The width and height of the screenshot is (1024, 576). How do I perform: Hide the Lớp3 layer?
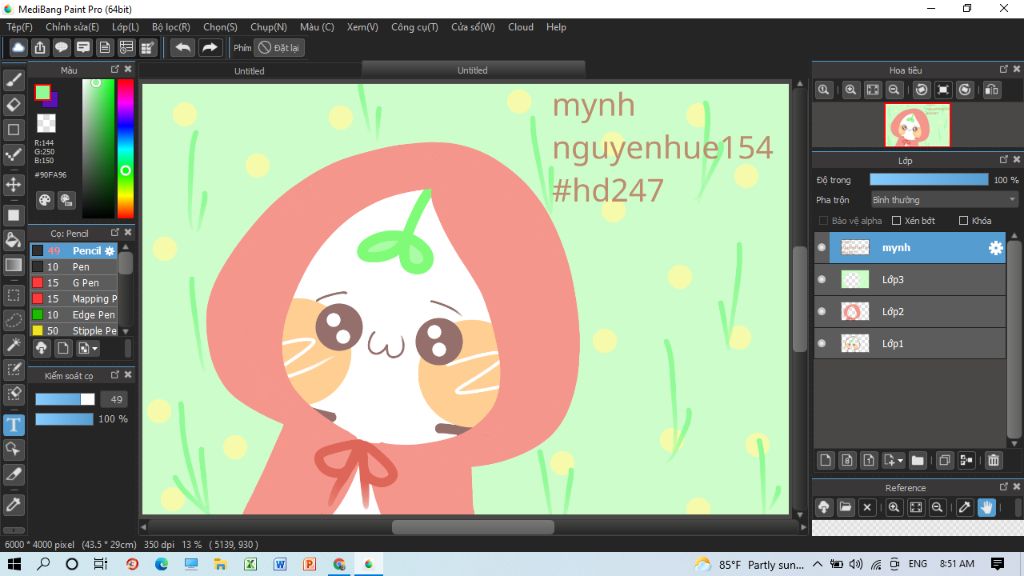click(x=822, y=280)
